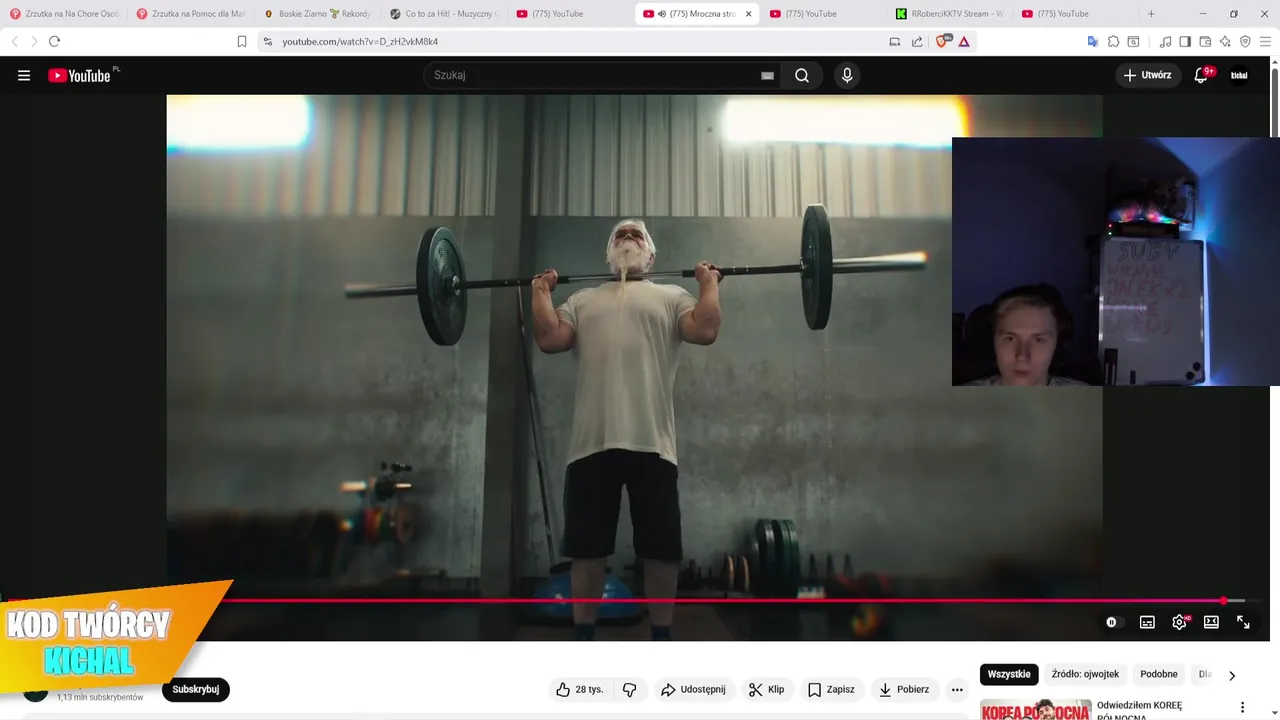Open KOREA PÓŁNOCNA suggested video thumbnail
The image size is (1280, 720).
(x=1035, y=709)
